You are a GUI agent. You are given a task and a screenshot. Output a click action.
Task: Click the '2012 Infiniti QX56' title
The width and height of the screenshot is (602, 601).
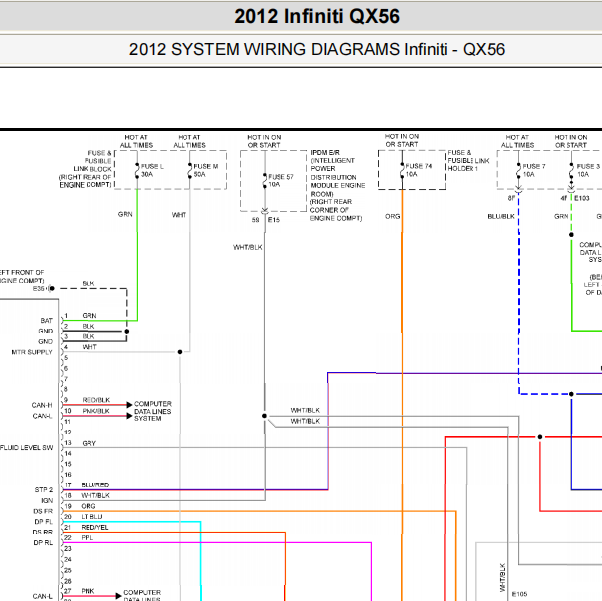[x=317, y=17]
